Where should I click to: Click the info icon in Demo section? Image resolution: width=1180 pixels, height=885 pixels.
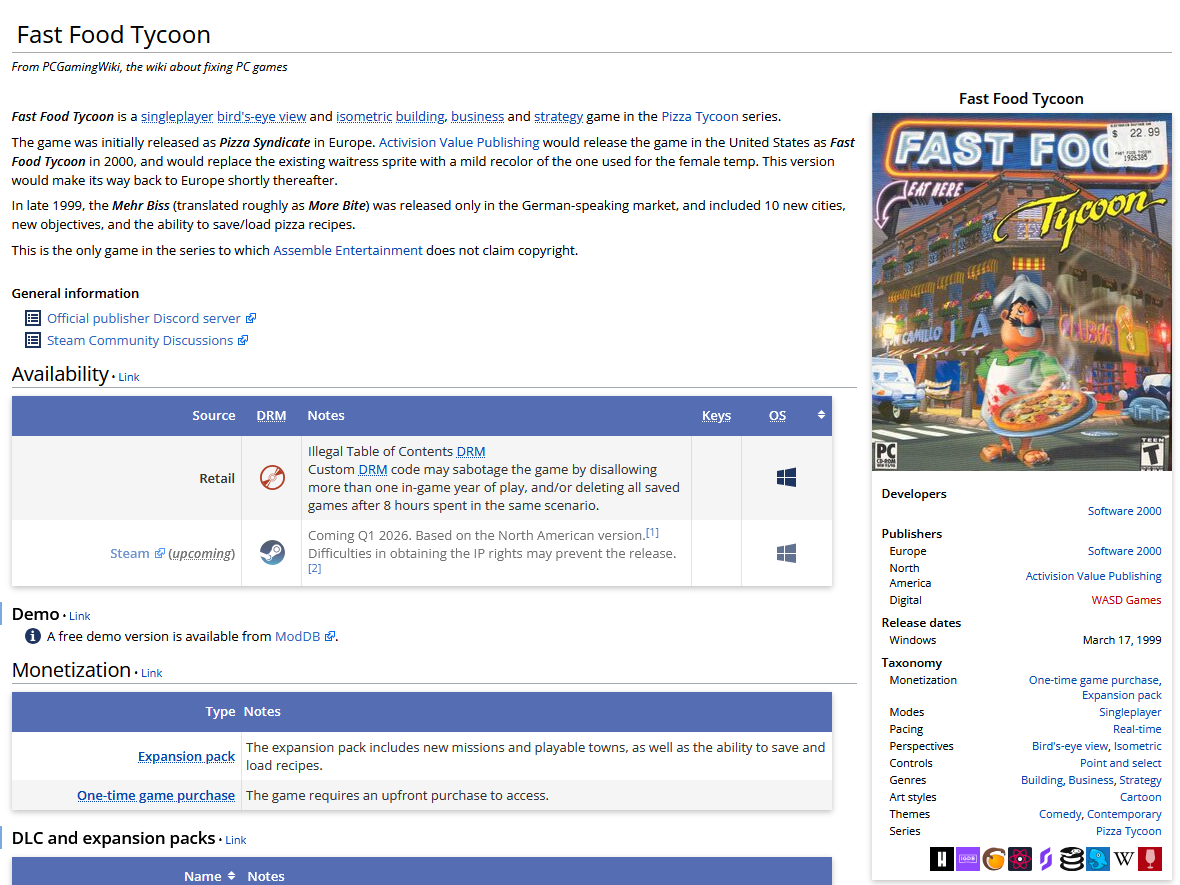click(x=33, y=636)
